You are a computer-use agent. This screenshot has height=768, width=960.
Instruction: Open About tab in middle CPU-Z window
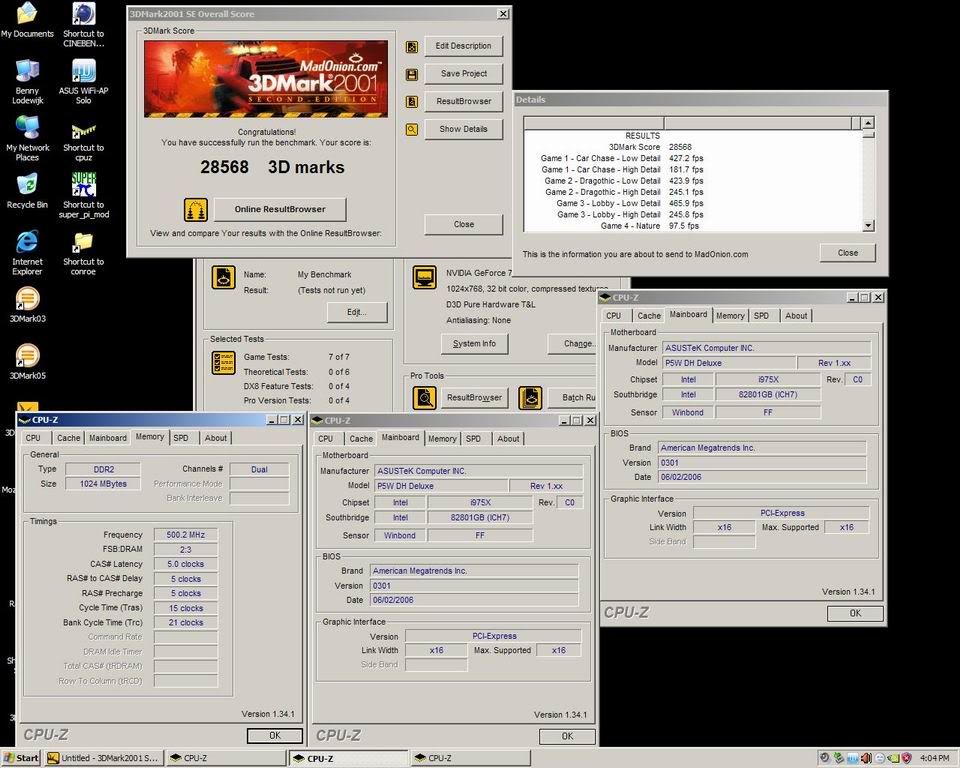pos(508,439)
